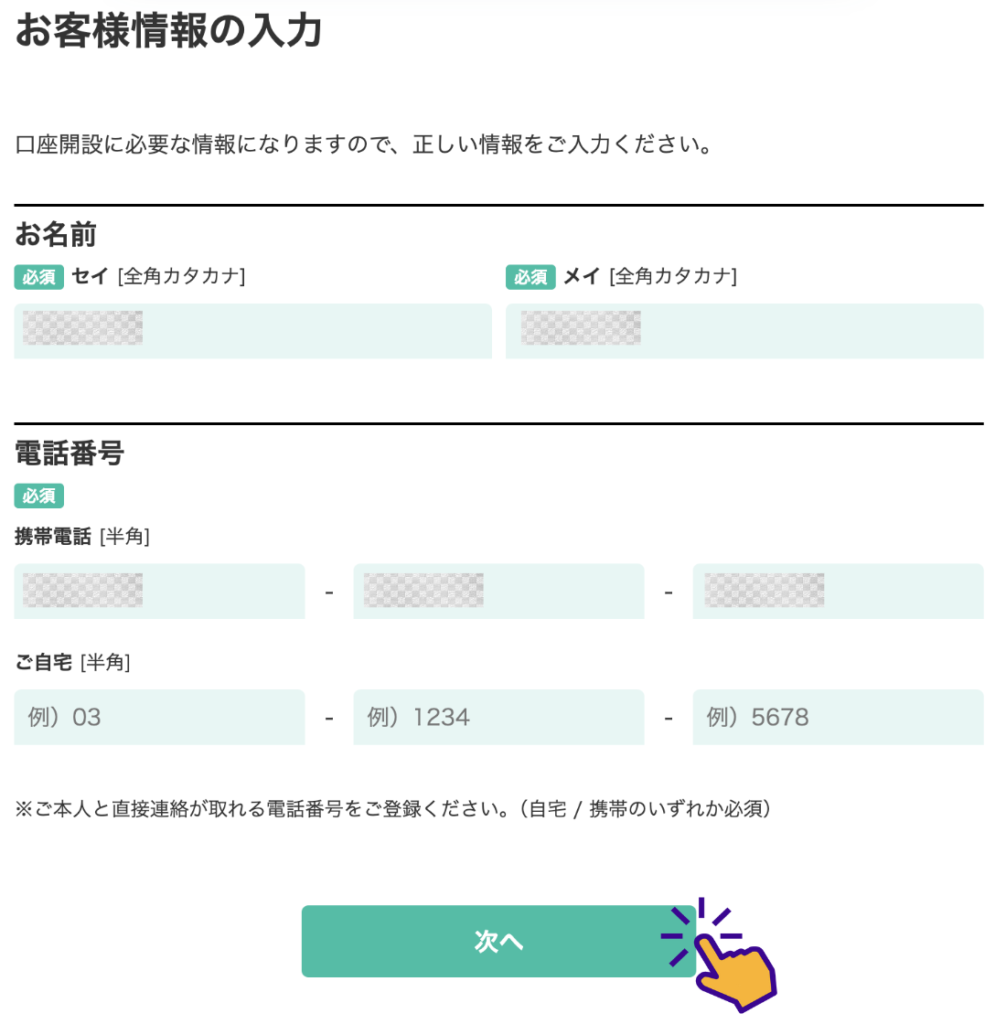Click the お客様情報の入力 page heading
The width and height of the screenshot is (1006, 1024).
click(x=168, y=31)
